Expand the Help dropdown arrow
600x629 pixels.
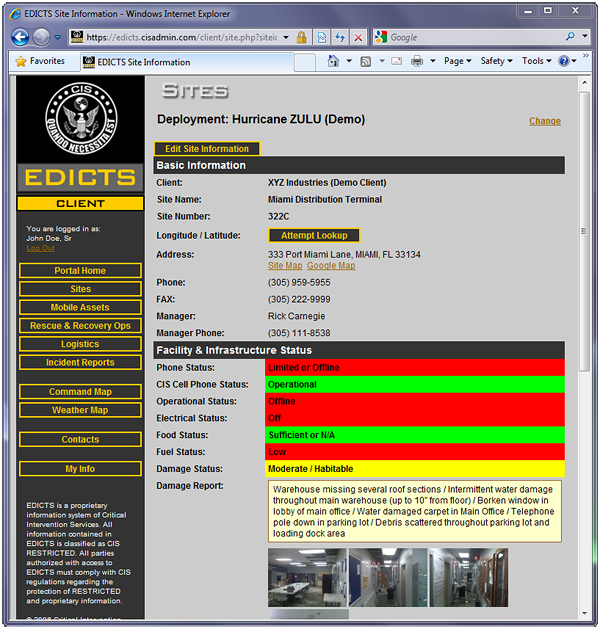click(574, 61)
